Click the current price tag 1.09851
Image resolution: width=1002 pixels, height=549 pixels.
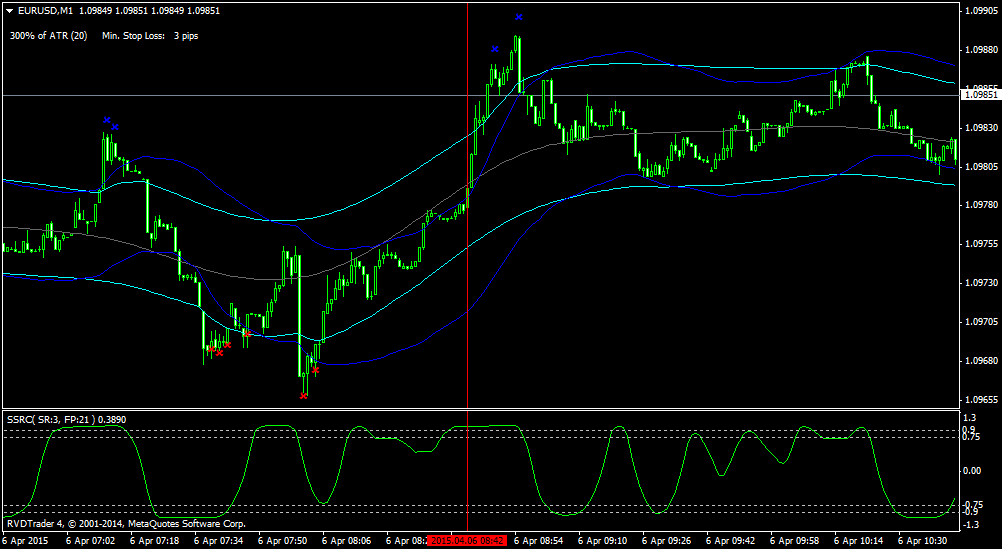[x=981, y=95]
